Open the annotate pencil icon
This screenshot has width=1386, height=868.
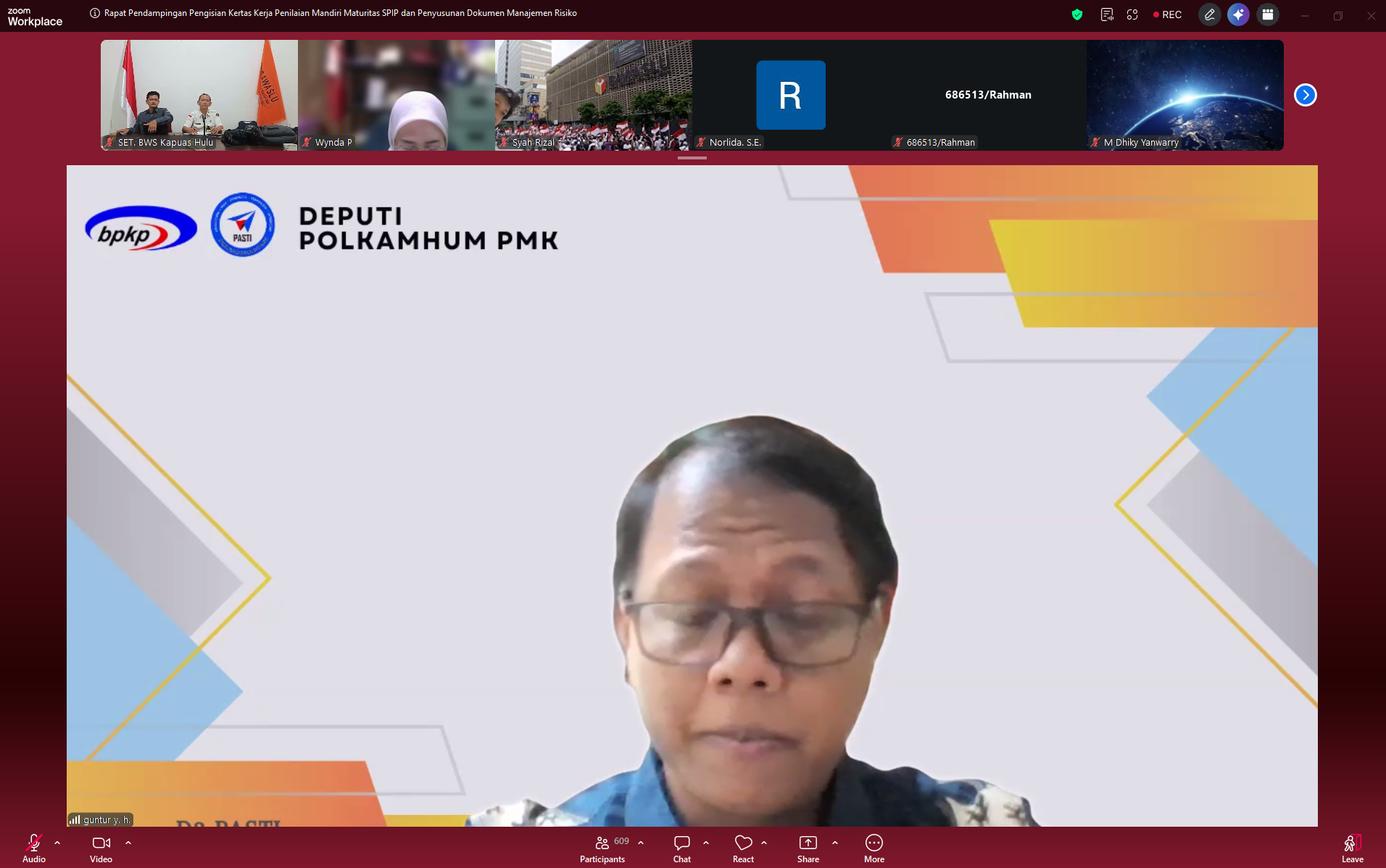(1209, 14)
